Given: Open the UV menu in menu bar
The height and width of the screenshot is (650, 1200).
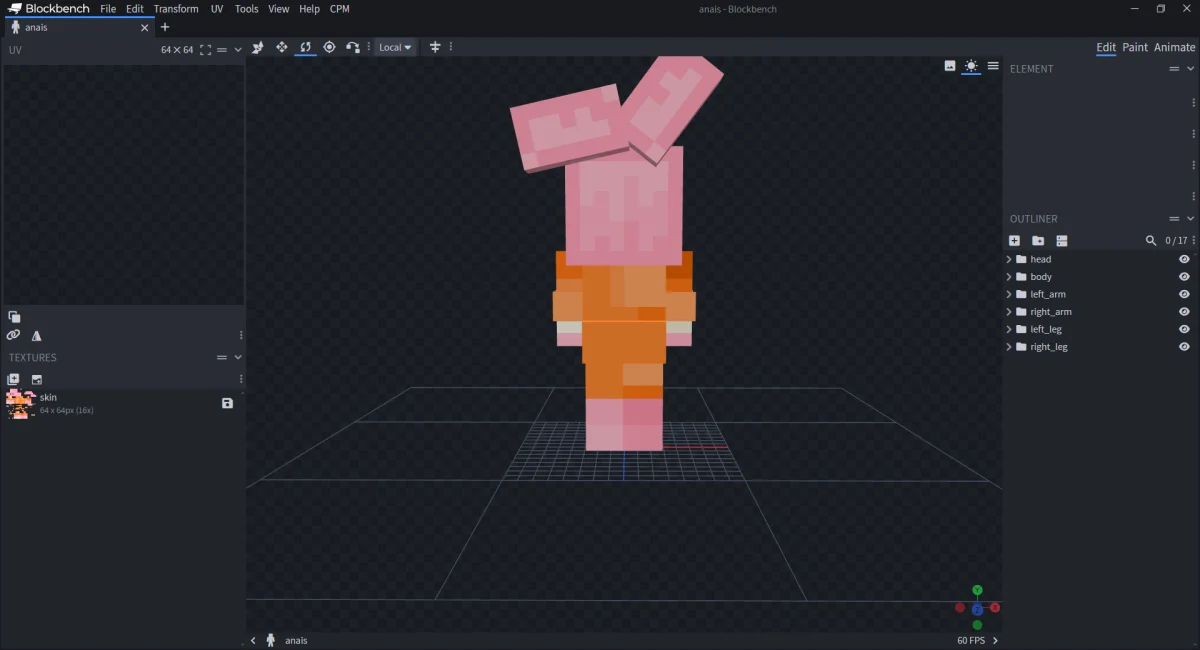Looking at the screenshot, I should (217, 9).
